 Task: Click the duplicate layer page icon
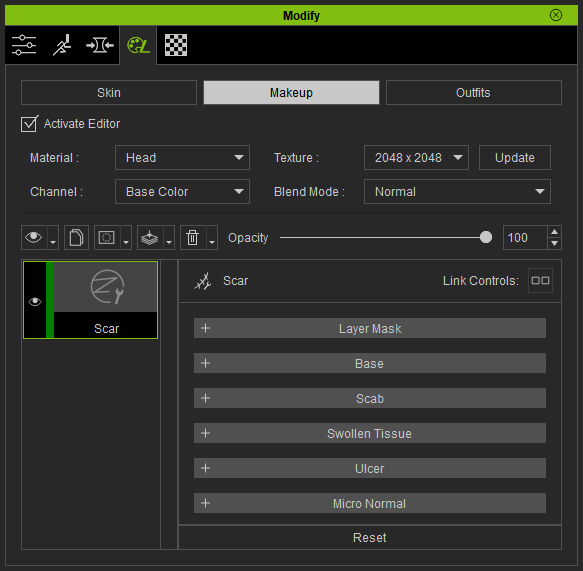pyautogui.click(x=76, y=238)
